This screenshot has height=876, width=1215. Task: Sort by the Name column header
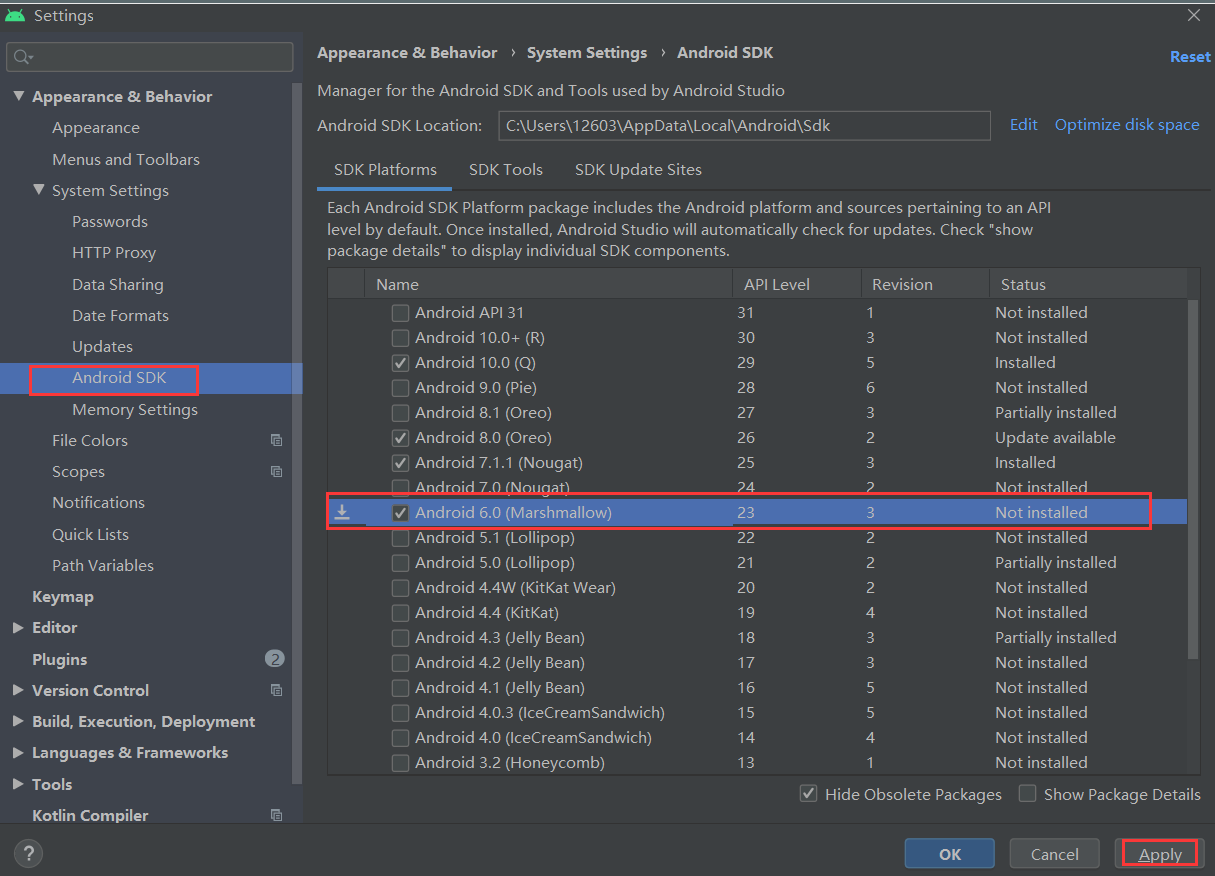pos(548,284)
